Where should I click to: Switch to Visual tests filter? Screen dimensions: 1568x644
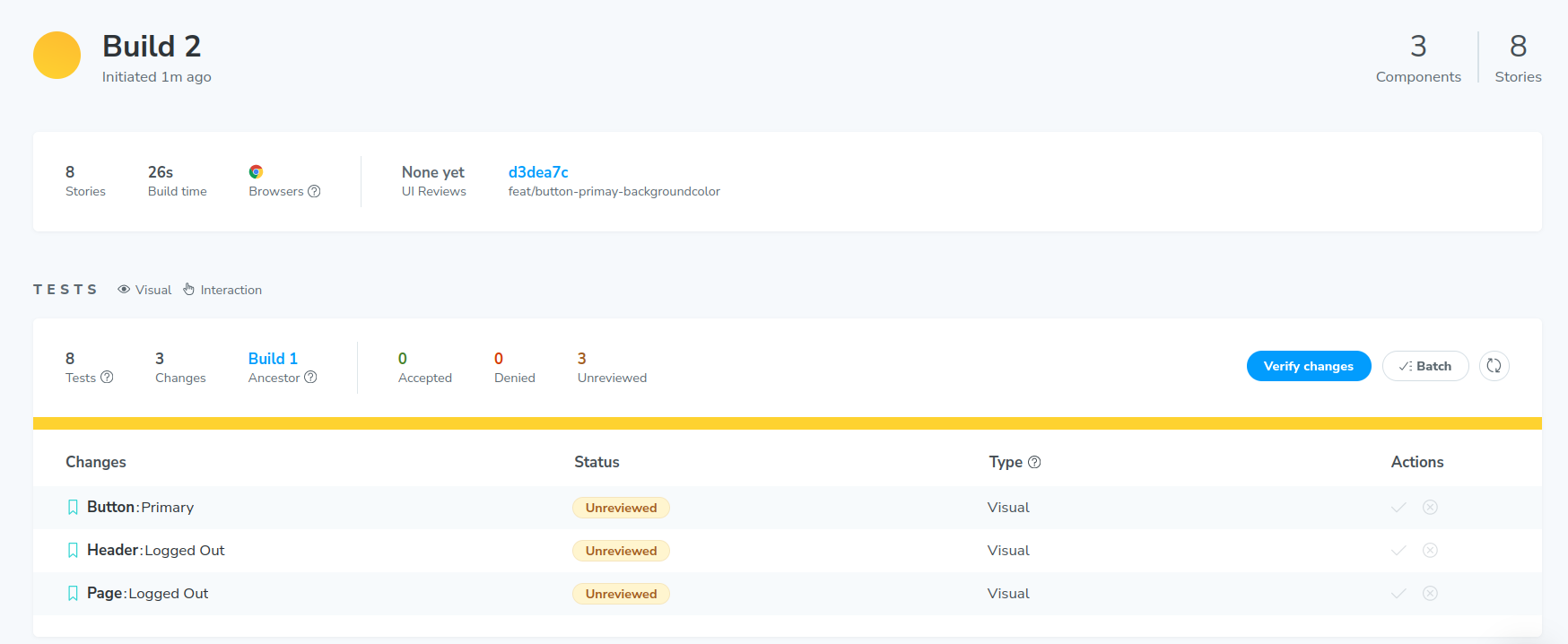pyautogui.click(x=144, y=290)
